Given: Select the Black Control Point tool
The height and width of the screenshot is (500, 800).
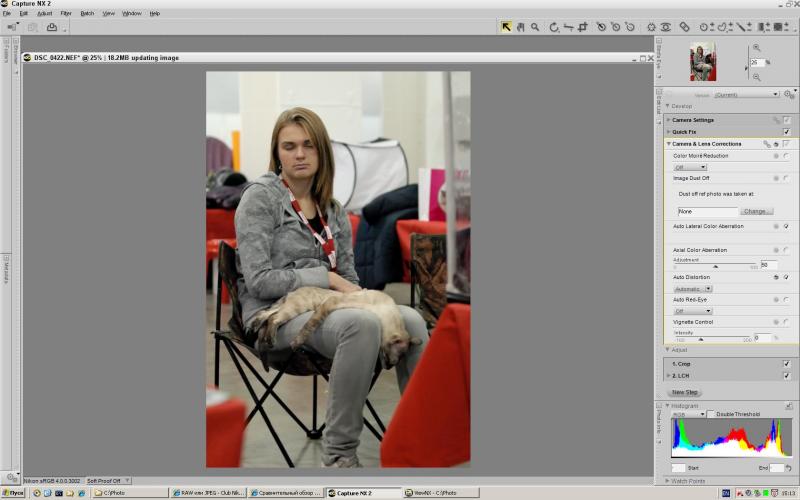Looking at the screenshot, I should click(x=601, y=27).
